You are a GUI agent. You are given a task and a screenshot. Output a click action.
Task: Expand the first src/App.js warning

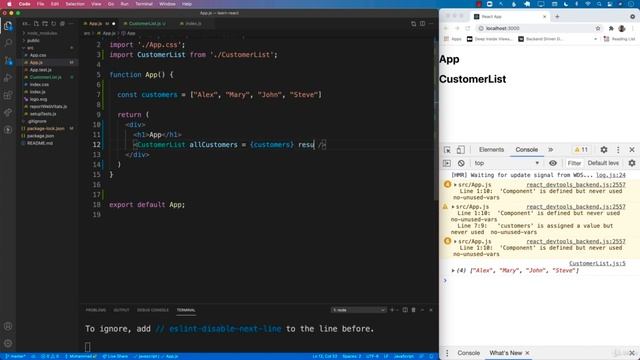(456, 185)
